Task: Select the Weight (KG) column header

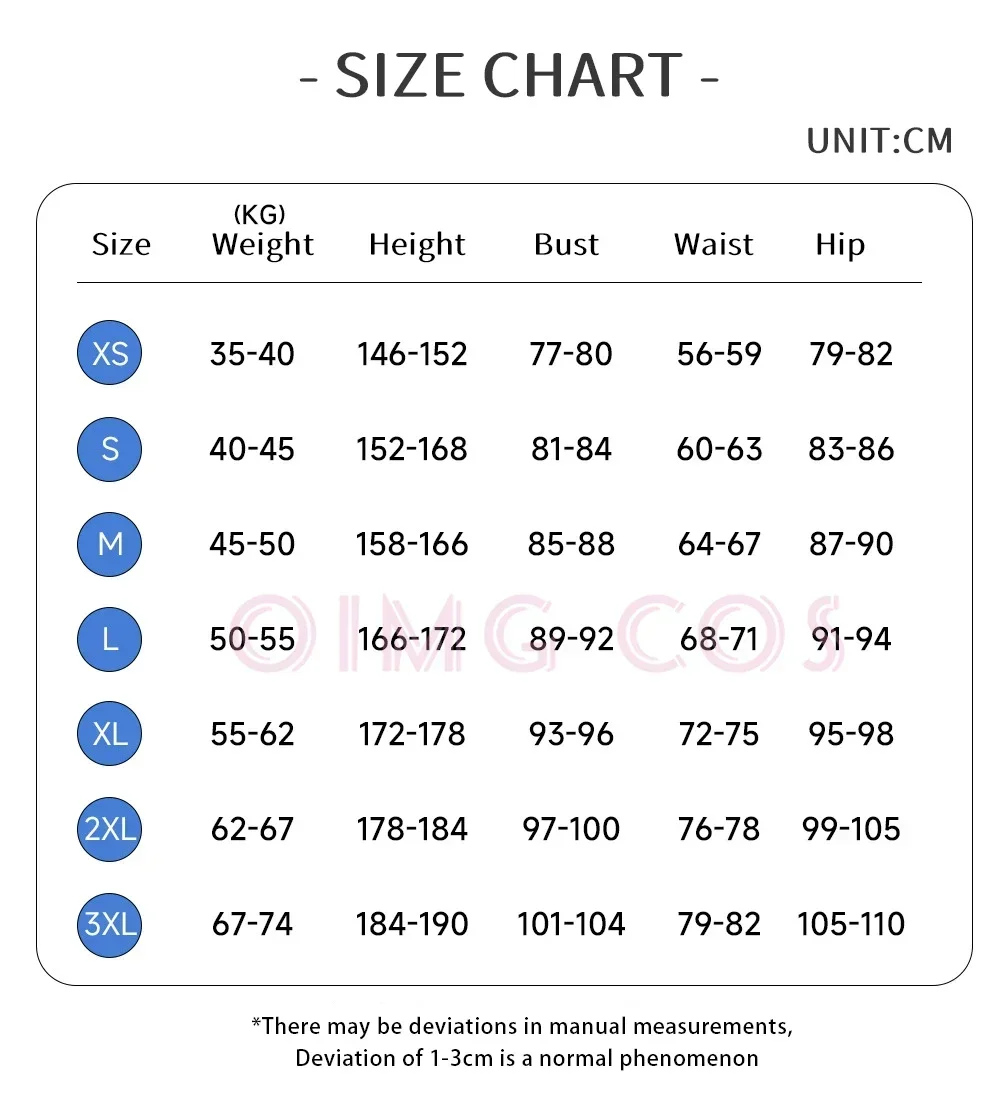Action: (262, 233)
